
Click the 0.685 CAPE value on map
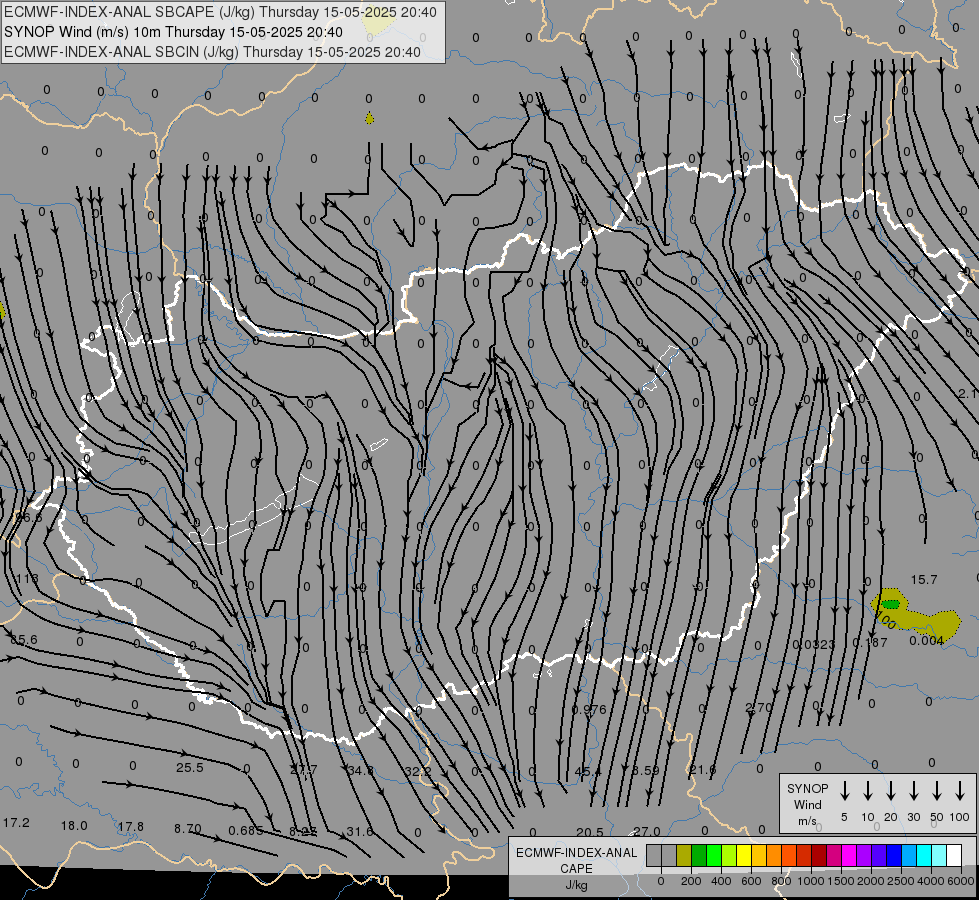(246, 831)
